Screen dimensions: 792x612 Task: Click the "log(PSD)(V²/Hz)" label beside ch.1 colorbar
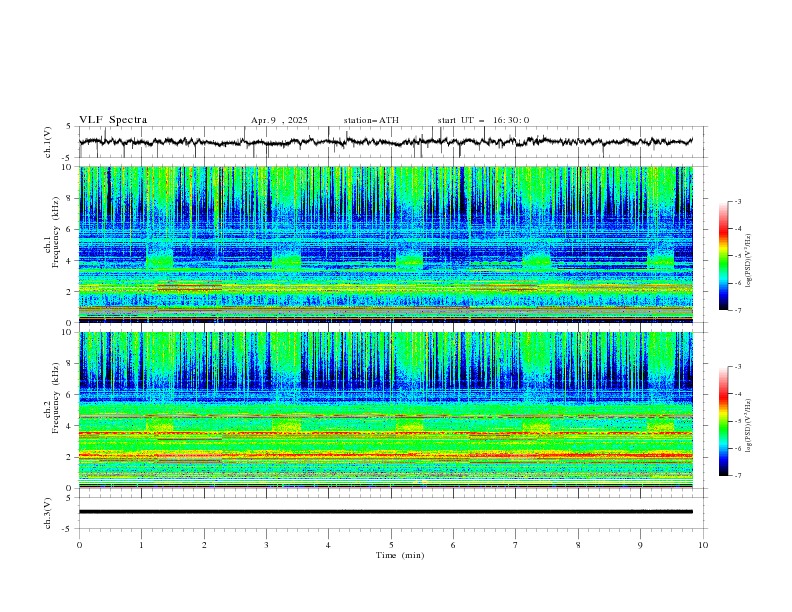749,261
